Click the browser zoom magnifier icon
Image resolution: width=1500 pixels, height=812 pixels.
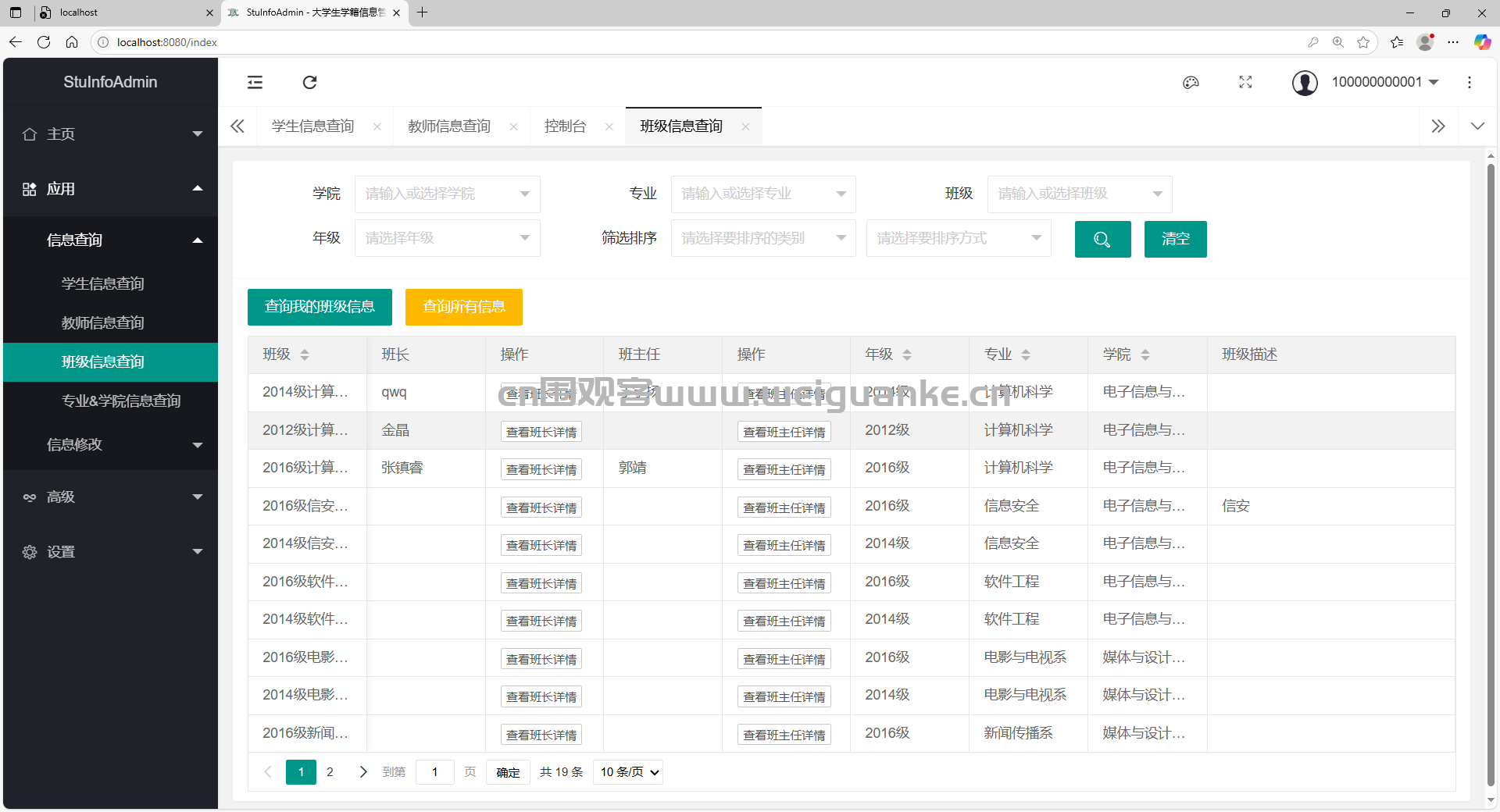(x=1338, y=42)
